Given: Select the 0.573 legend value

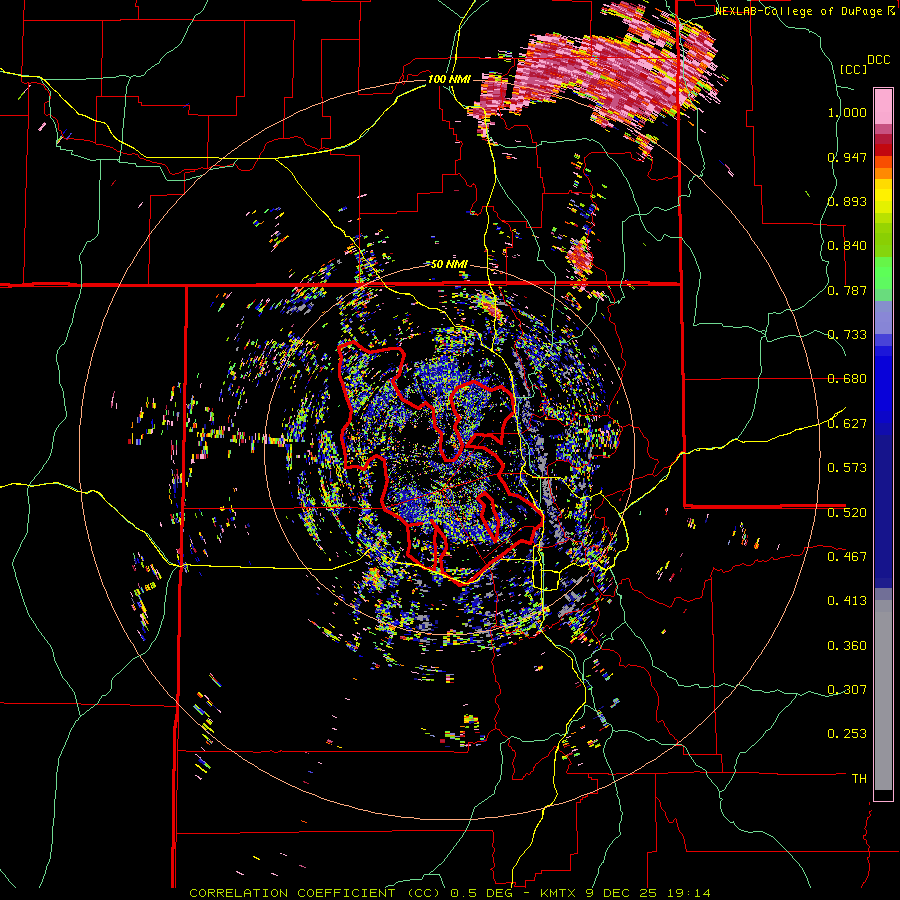Looking at the screenshot, I should pyautogui.click(x=847, y=467).
